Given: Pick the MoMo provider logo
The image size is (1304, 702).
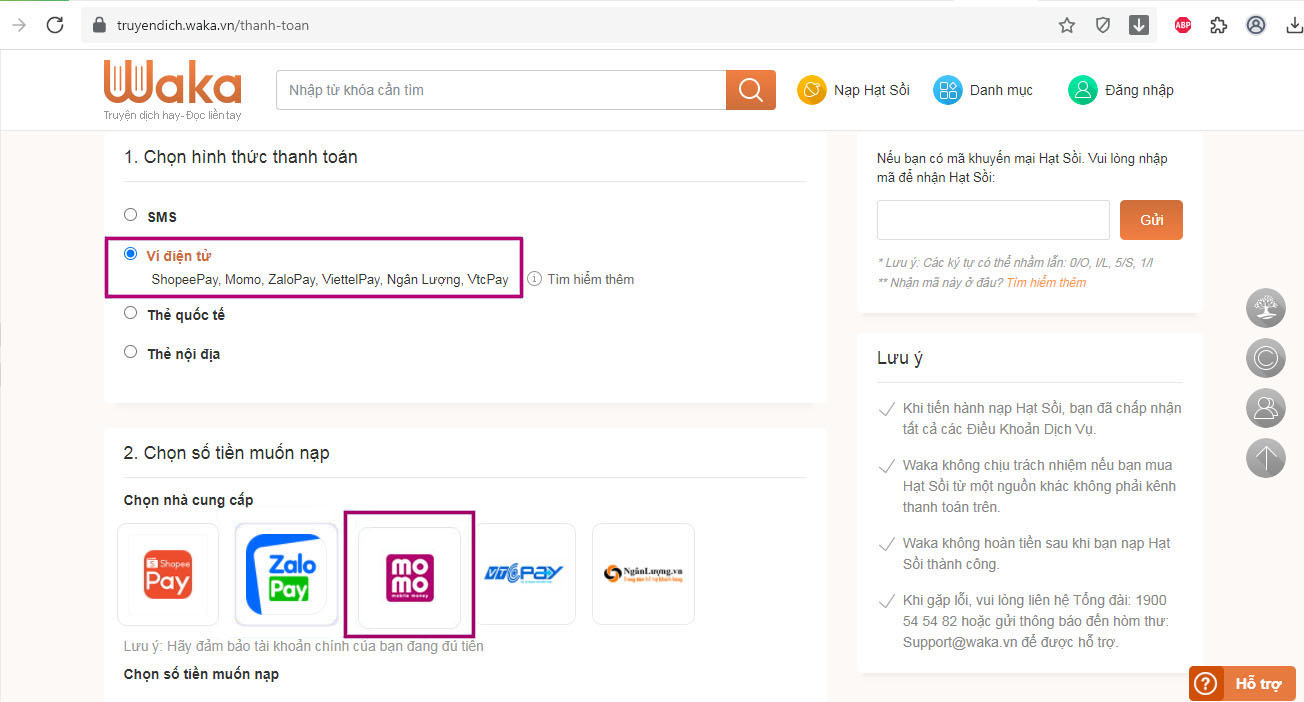Looking at the screenshot, I should click(x=409, y=578).
